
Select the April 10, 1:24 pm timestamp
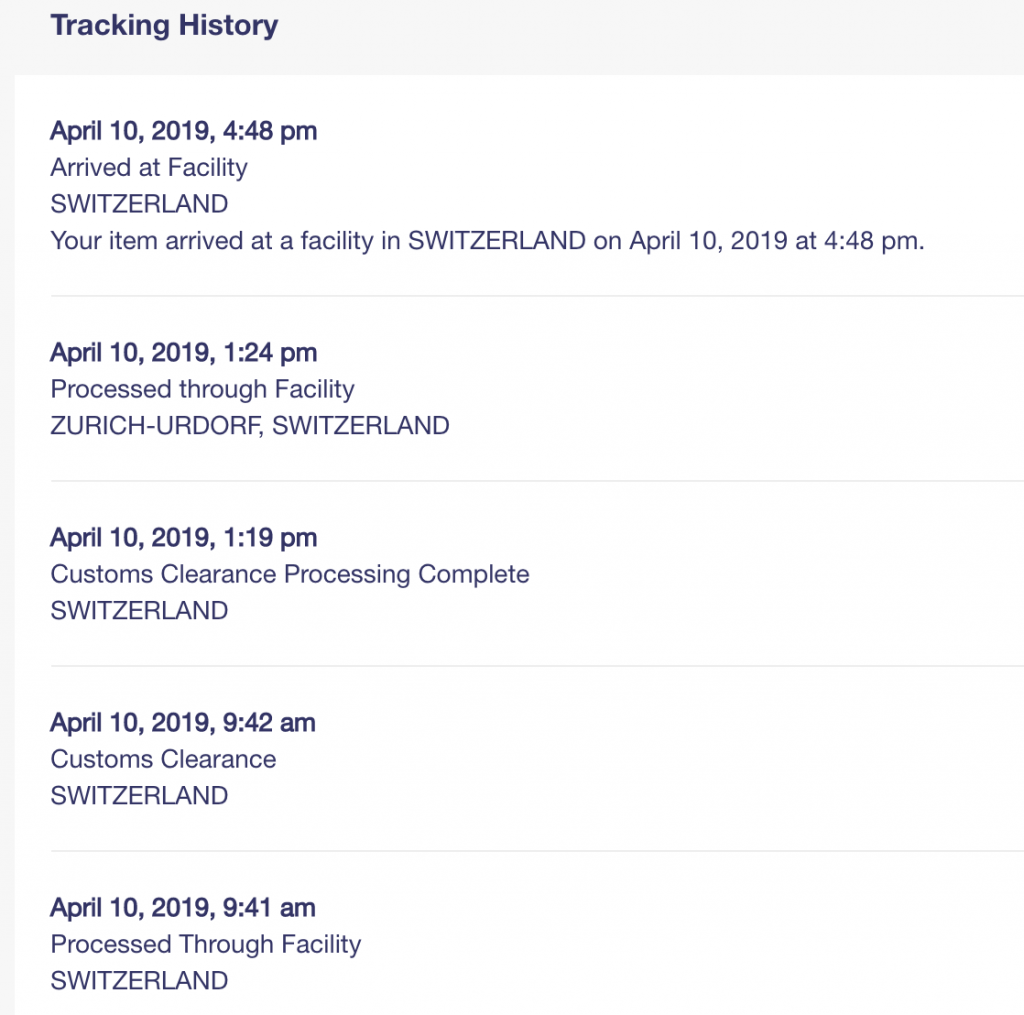point(183,352)
